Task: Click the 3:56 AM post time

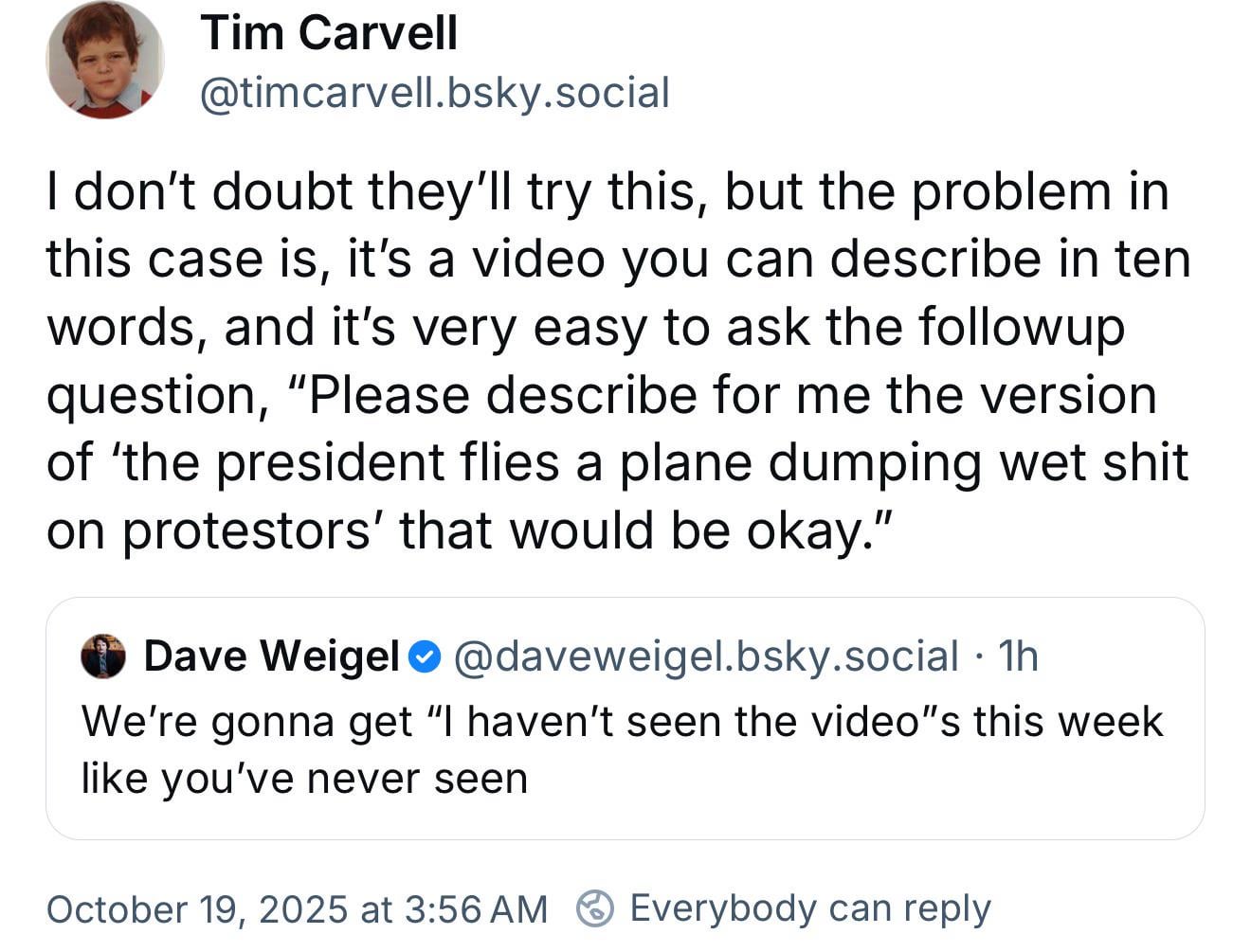Action: (475, 909)
